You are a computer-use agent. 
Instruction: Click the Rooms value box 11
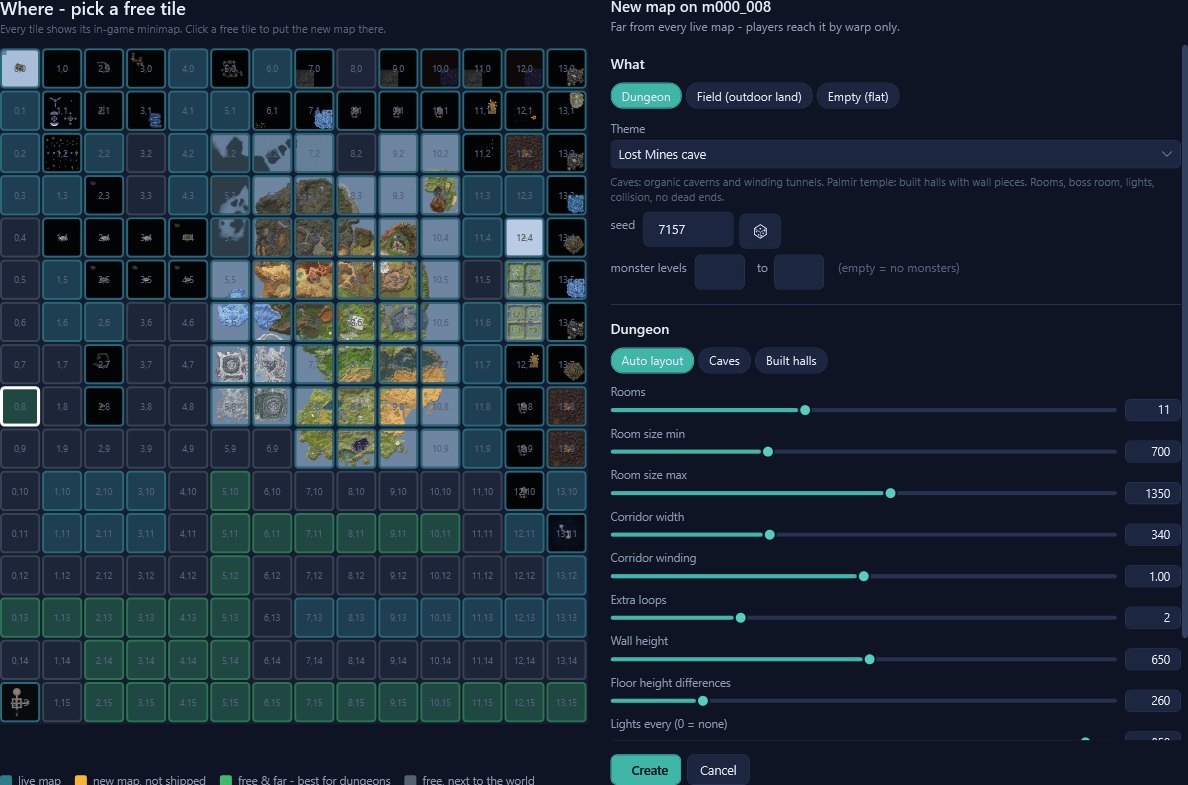[1152, 410]
